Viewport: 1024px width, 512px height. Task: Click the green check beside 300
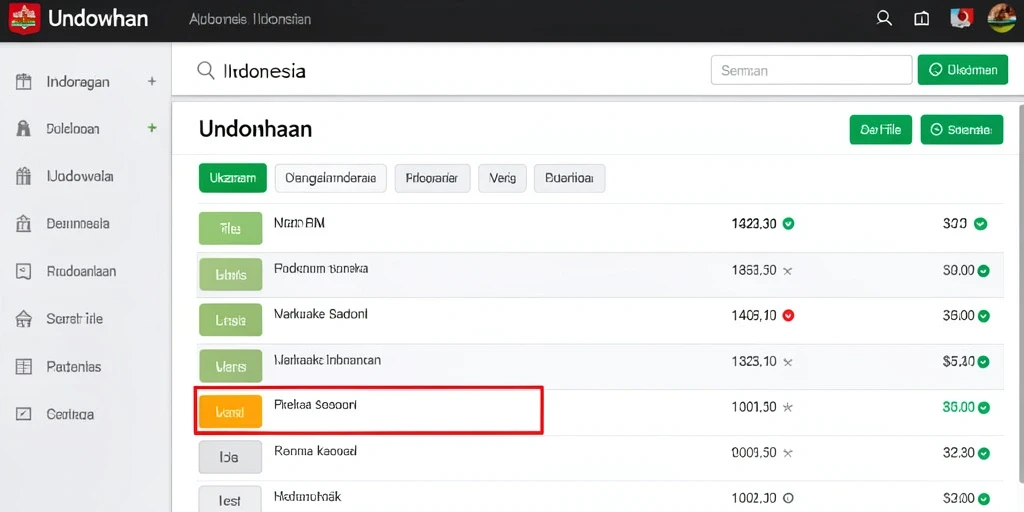980,224
